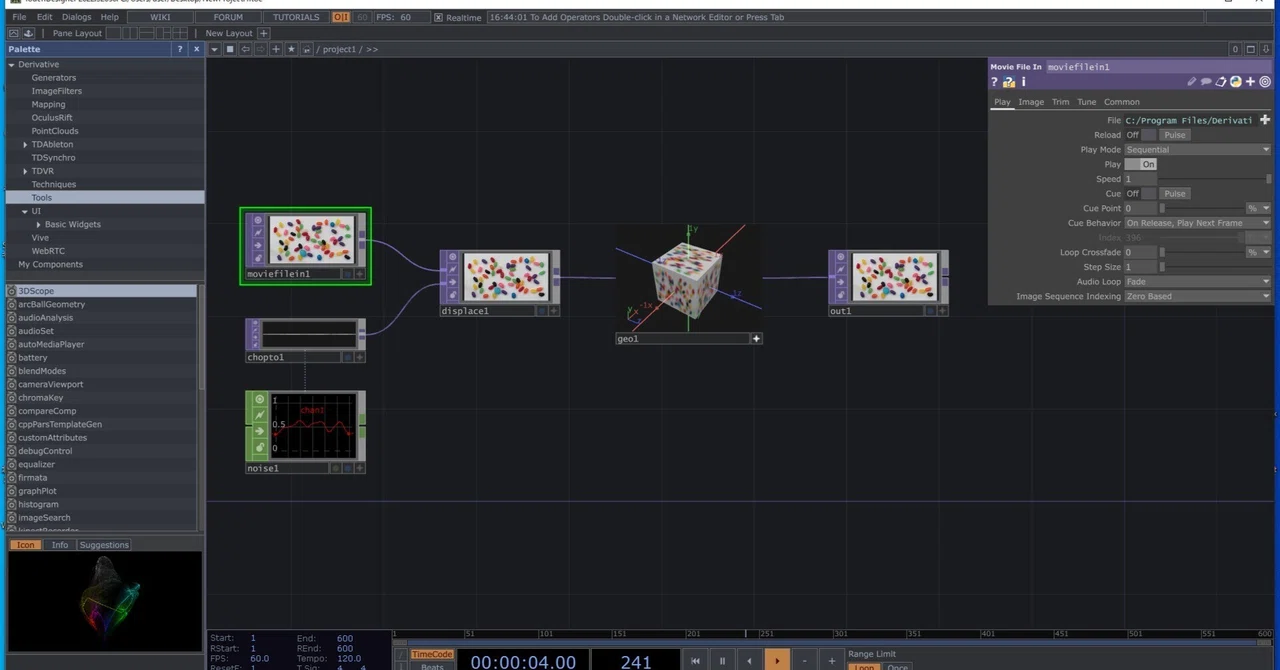Image resolution: width=1280 pixels, height=670 pixels.
Task: Open operator help question mark icon
Action: tap(995, 82)
